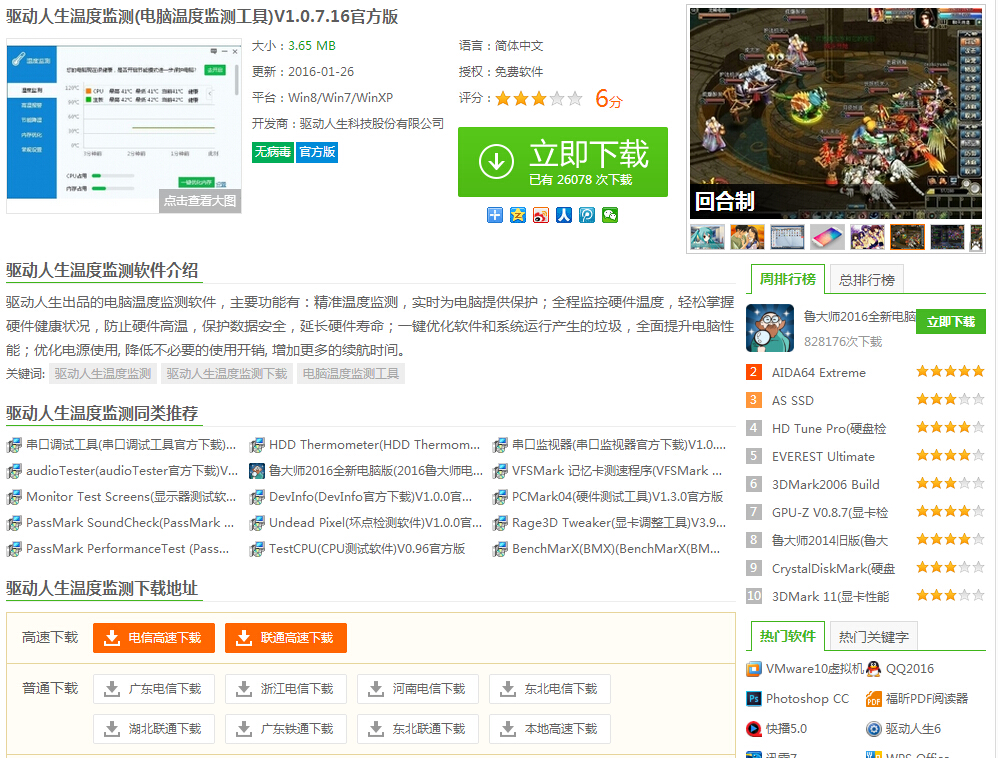998x758 pixels.
Task: Click the 电信高速下载 orange button
Action: (x=153, y=638)
